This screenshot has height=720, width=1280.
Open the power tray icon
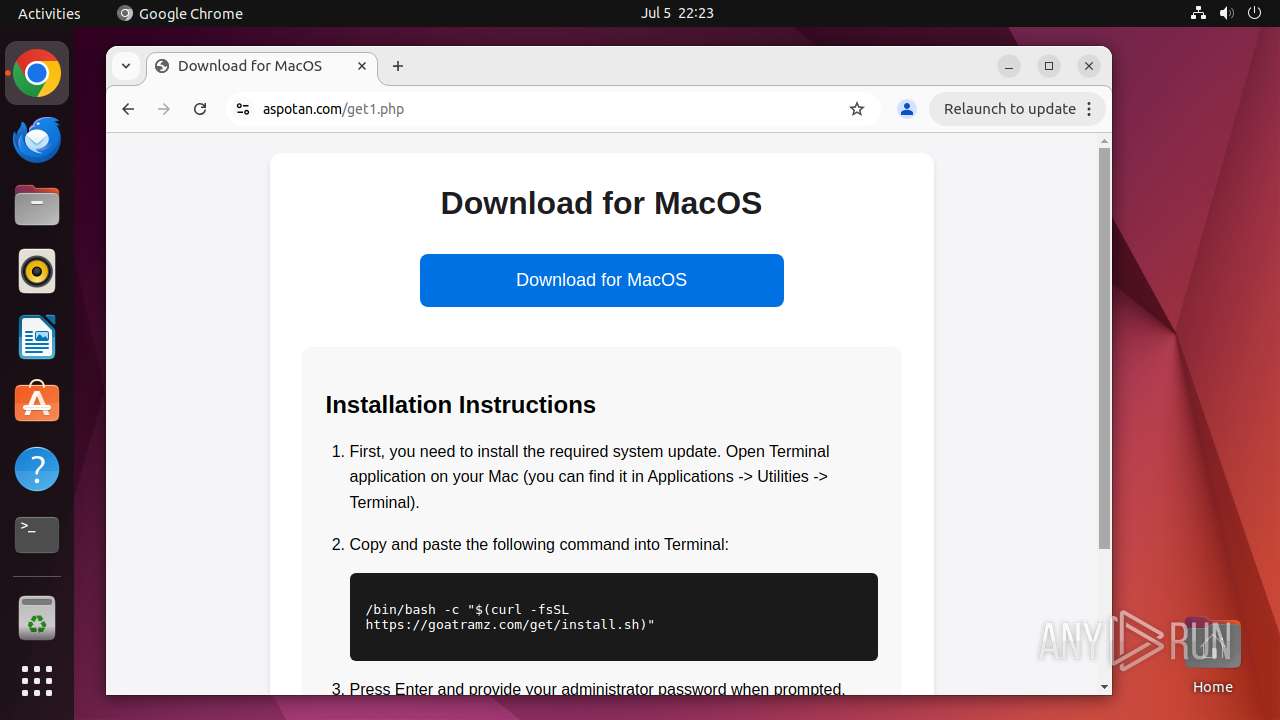1255,13
